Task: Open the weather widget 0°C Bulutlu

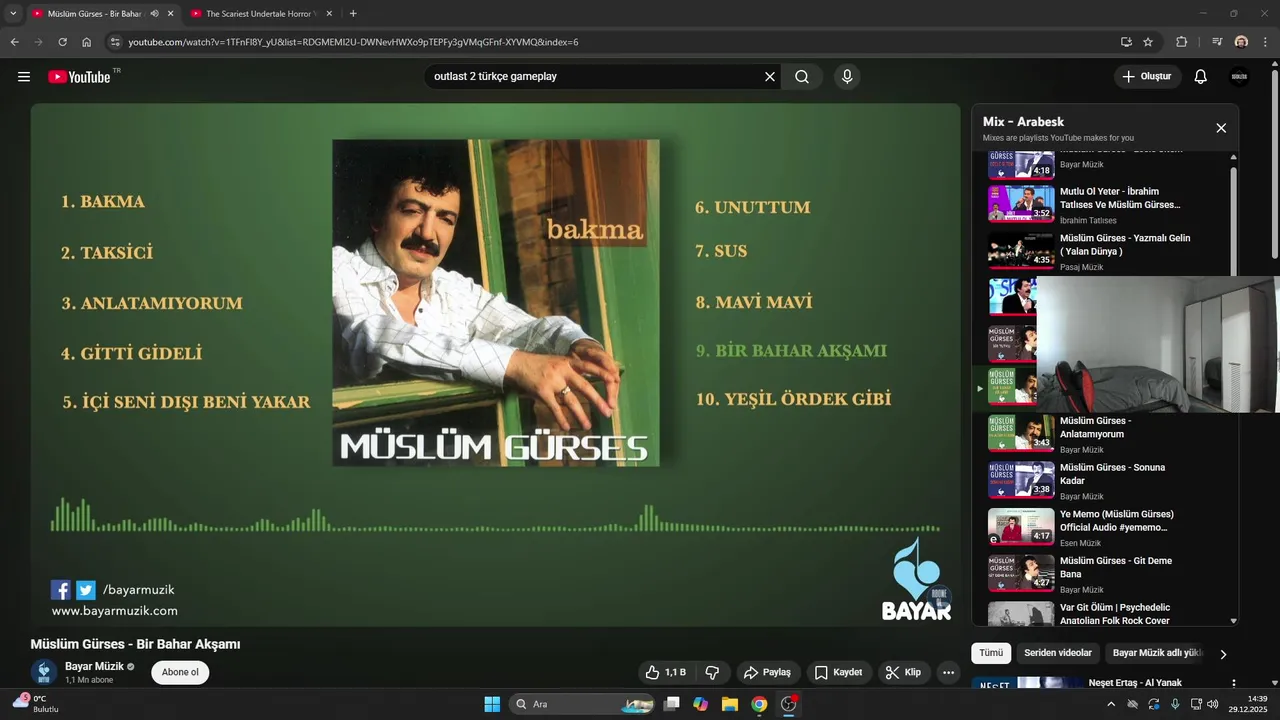Action: pyautogui.click(x=36, y=703)
